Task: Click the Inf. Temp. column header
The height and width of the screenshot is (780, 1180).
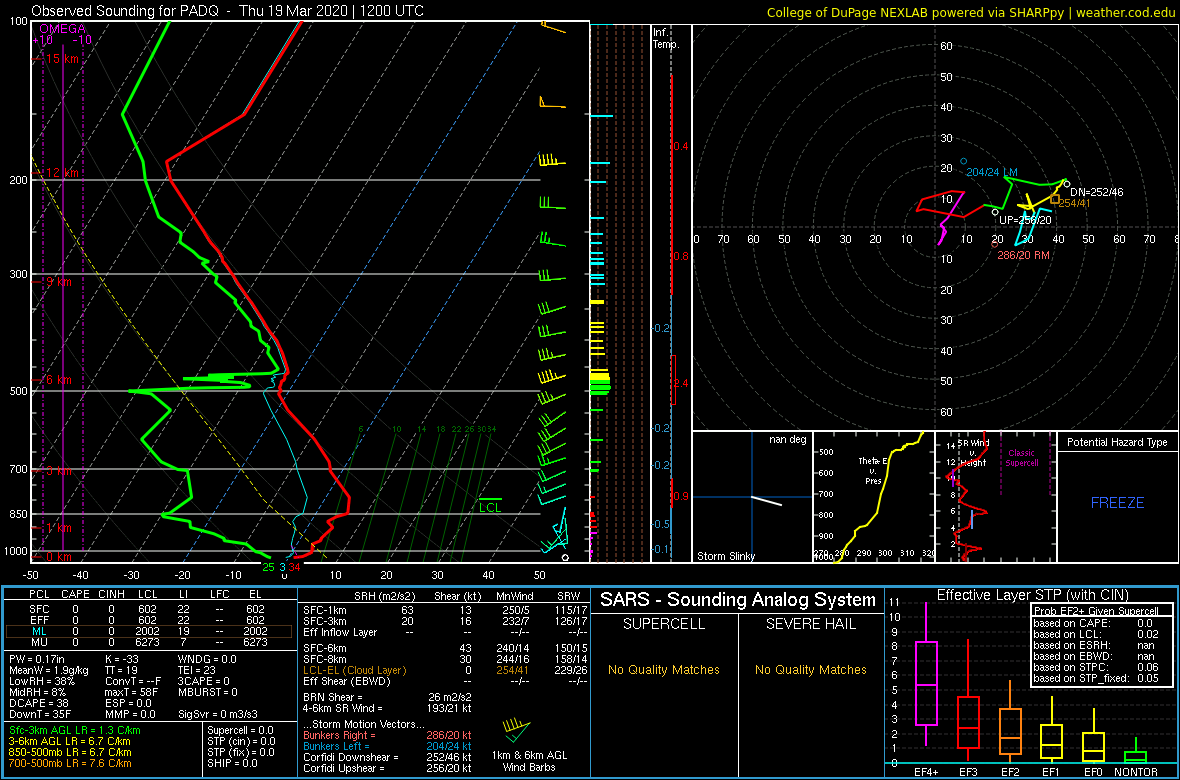Action: tap(666, 38)
